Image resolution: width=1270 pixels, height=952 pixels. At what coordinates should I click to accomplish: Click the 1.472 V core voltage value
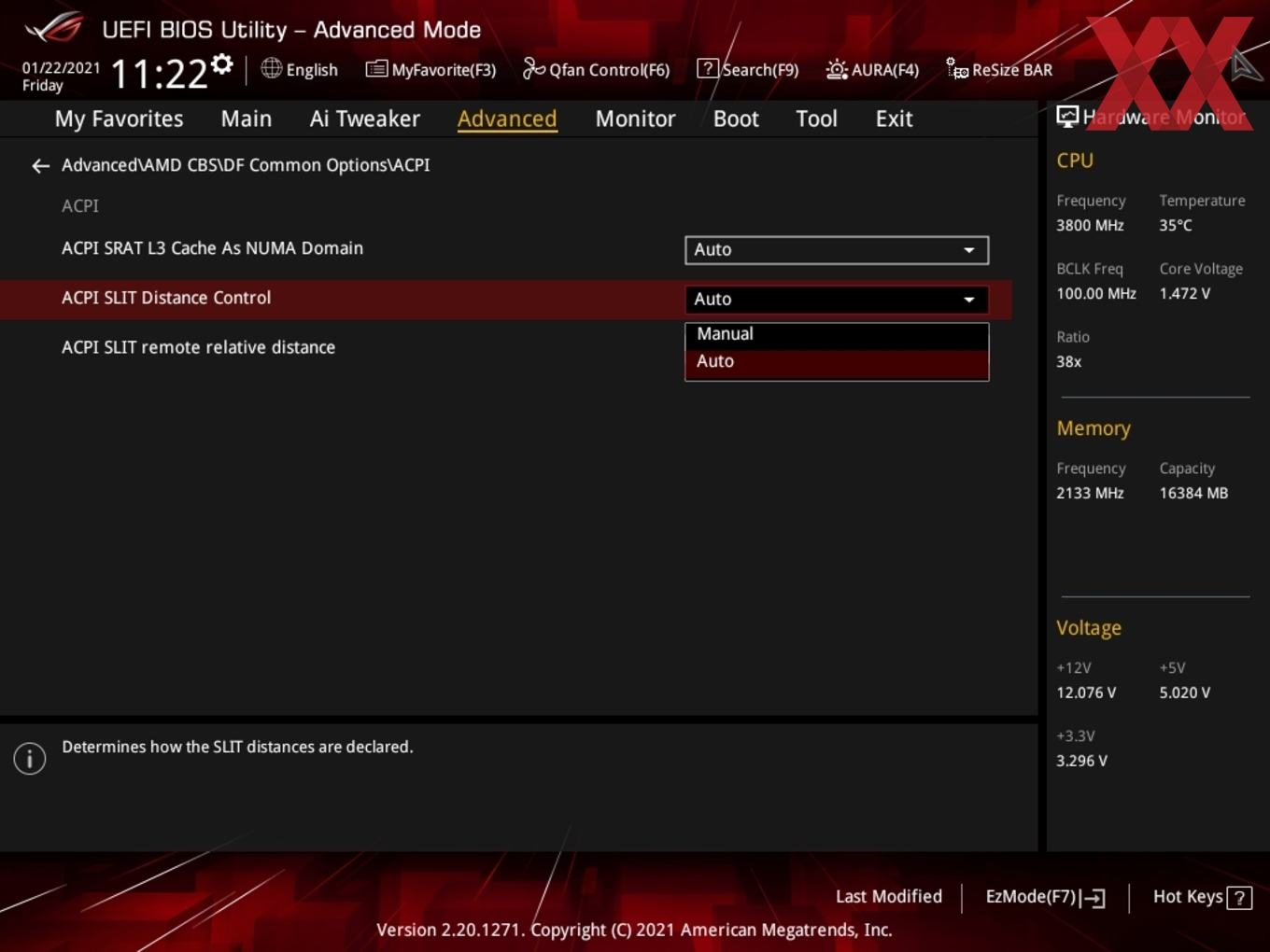(x=1184, y=293)
